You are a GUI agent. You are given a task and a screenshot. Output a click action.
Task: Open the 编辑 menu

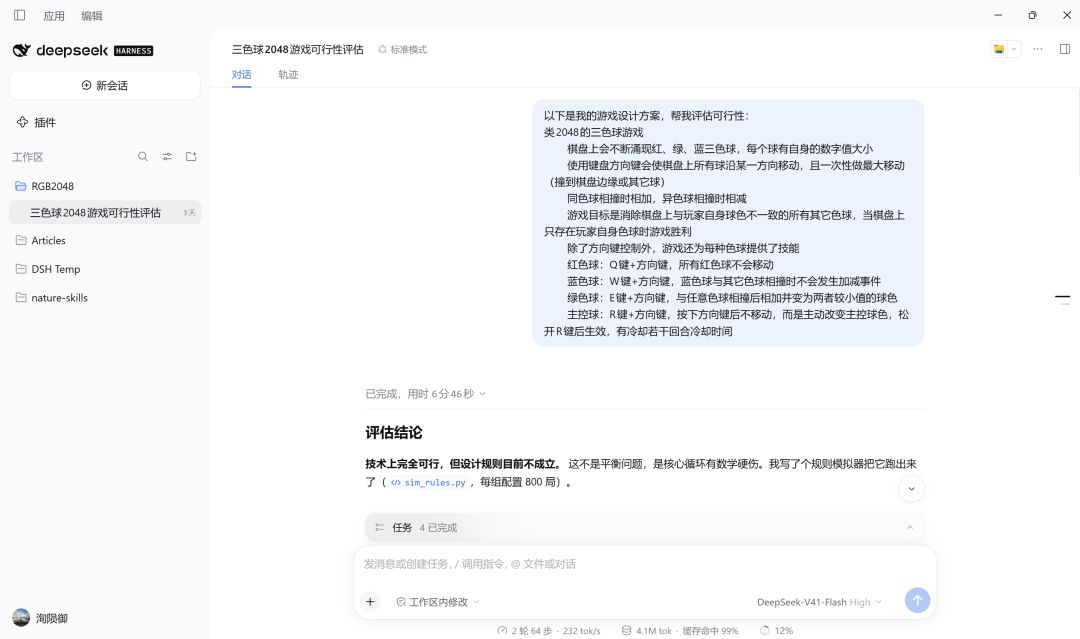tap(92, 16)
